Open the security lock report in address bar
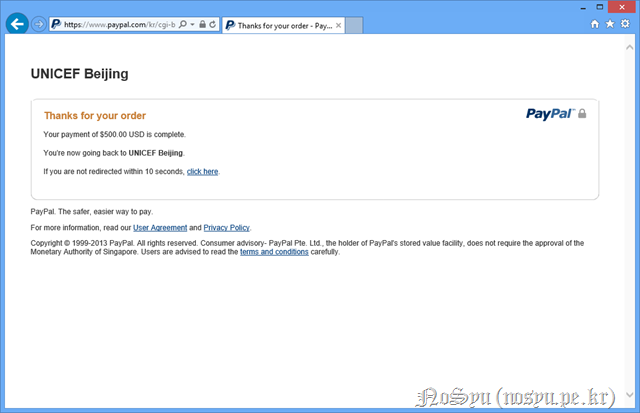 tap(202, 23)
